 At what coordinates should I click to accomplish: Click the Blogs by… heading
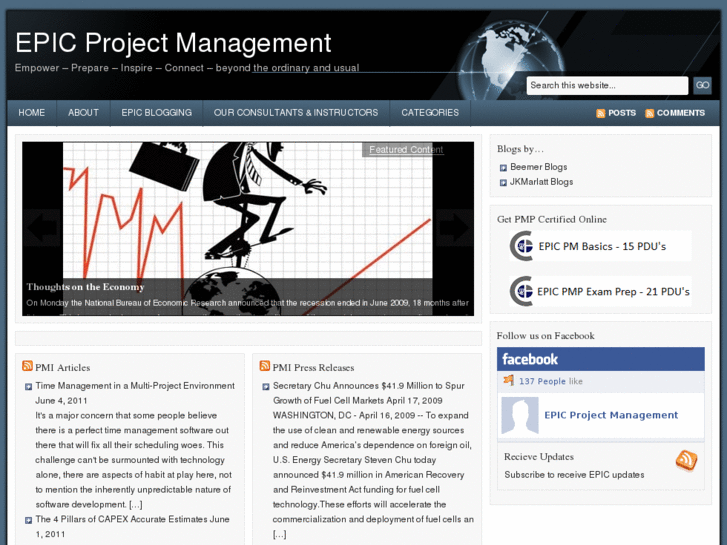tap(520, 149)
